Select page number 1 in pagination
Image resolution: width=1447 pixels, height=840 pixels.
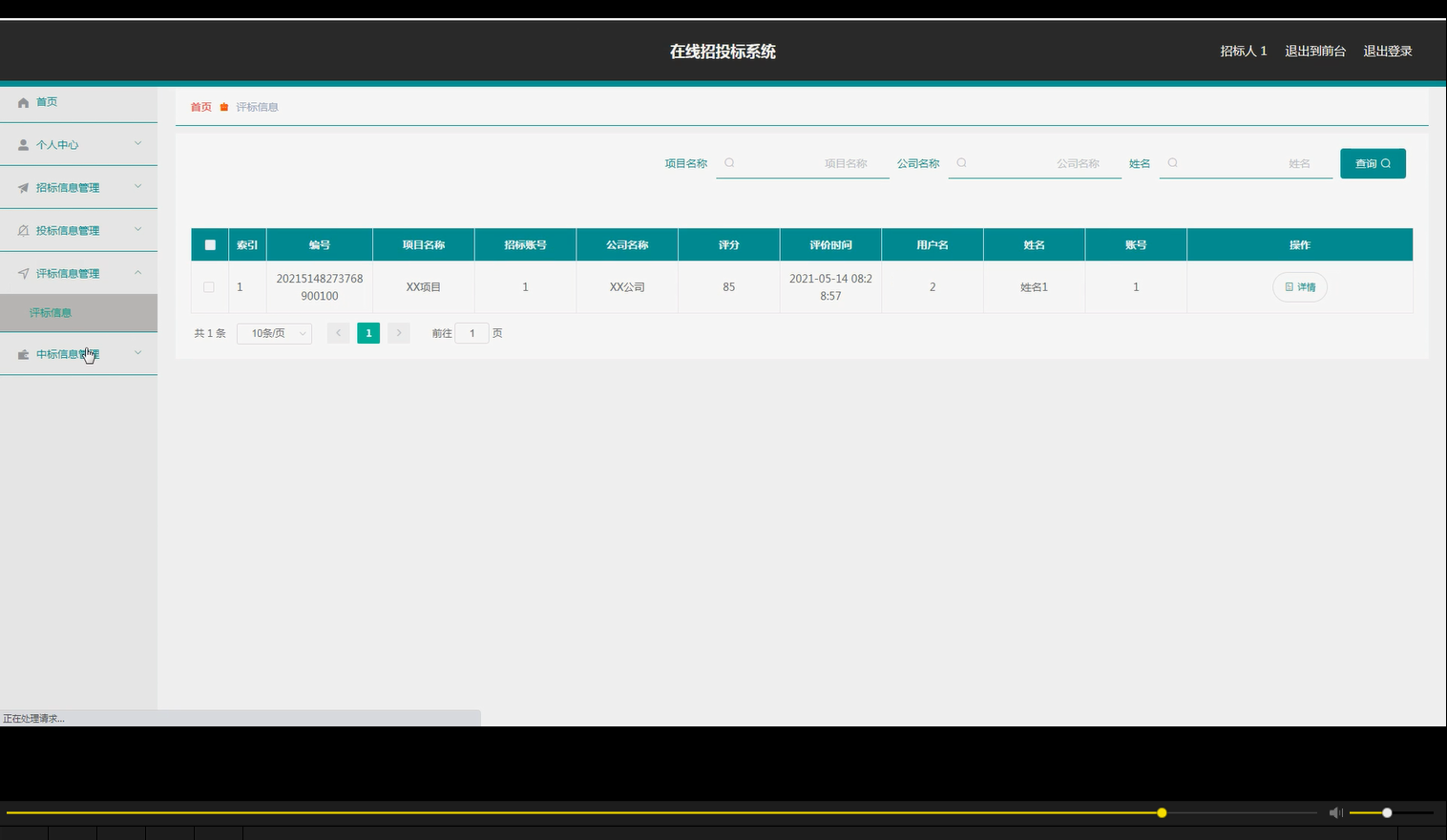pyautogui.click(x=368, y=333)
